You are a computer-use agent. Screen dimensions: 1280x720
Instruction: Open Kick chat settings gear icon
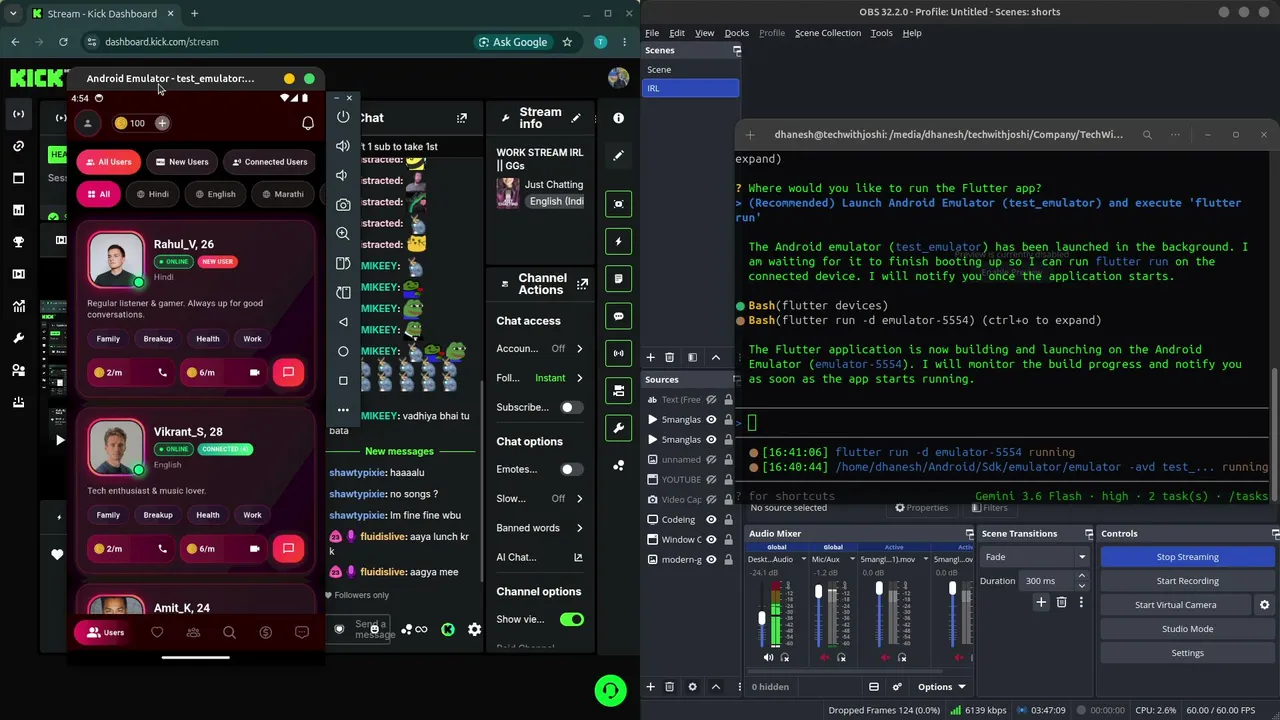click(474, 629)
